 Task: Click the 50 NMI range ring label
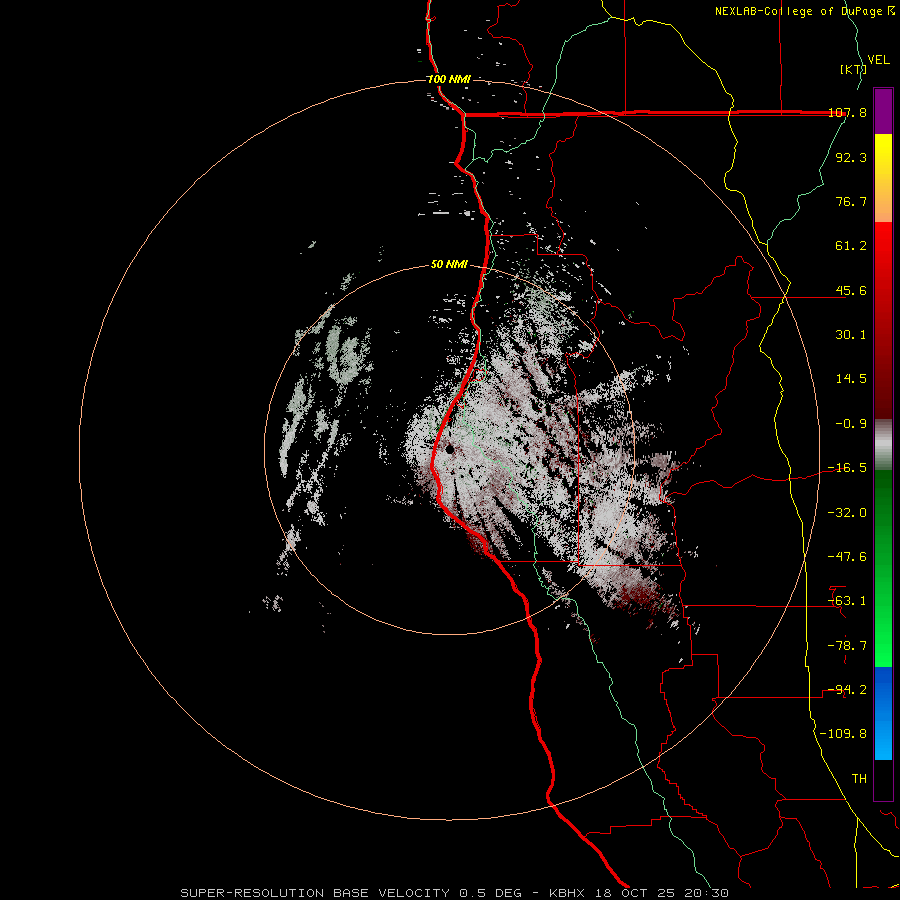click(449, 265)
